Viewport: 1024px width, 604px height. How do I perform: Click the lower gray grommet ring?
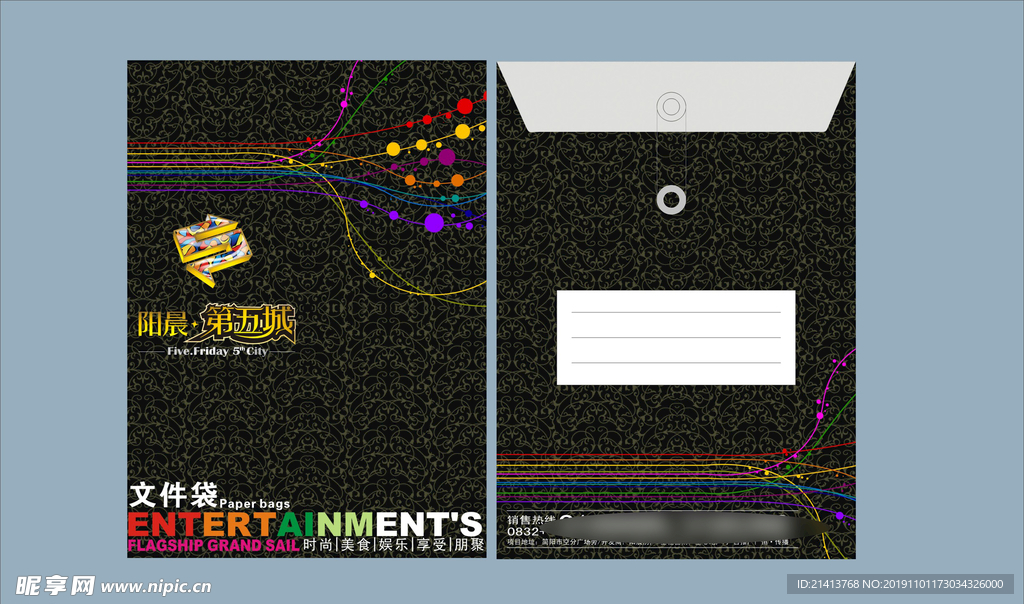671,199
